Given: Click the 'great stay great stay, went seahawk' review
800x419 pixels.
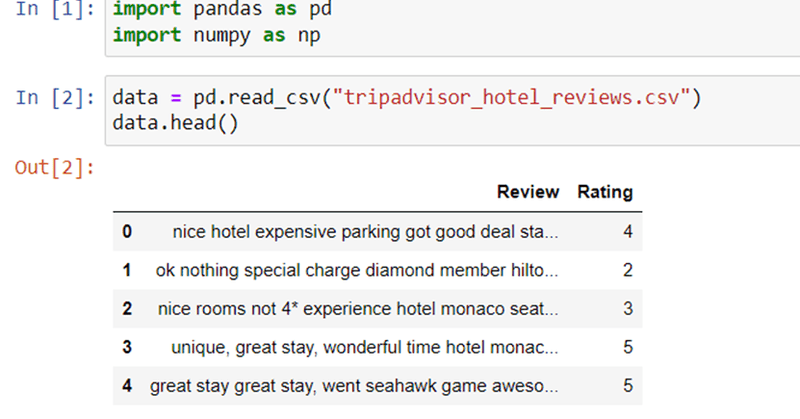Looking at the screenshot, I should [x=354, y=385].
